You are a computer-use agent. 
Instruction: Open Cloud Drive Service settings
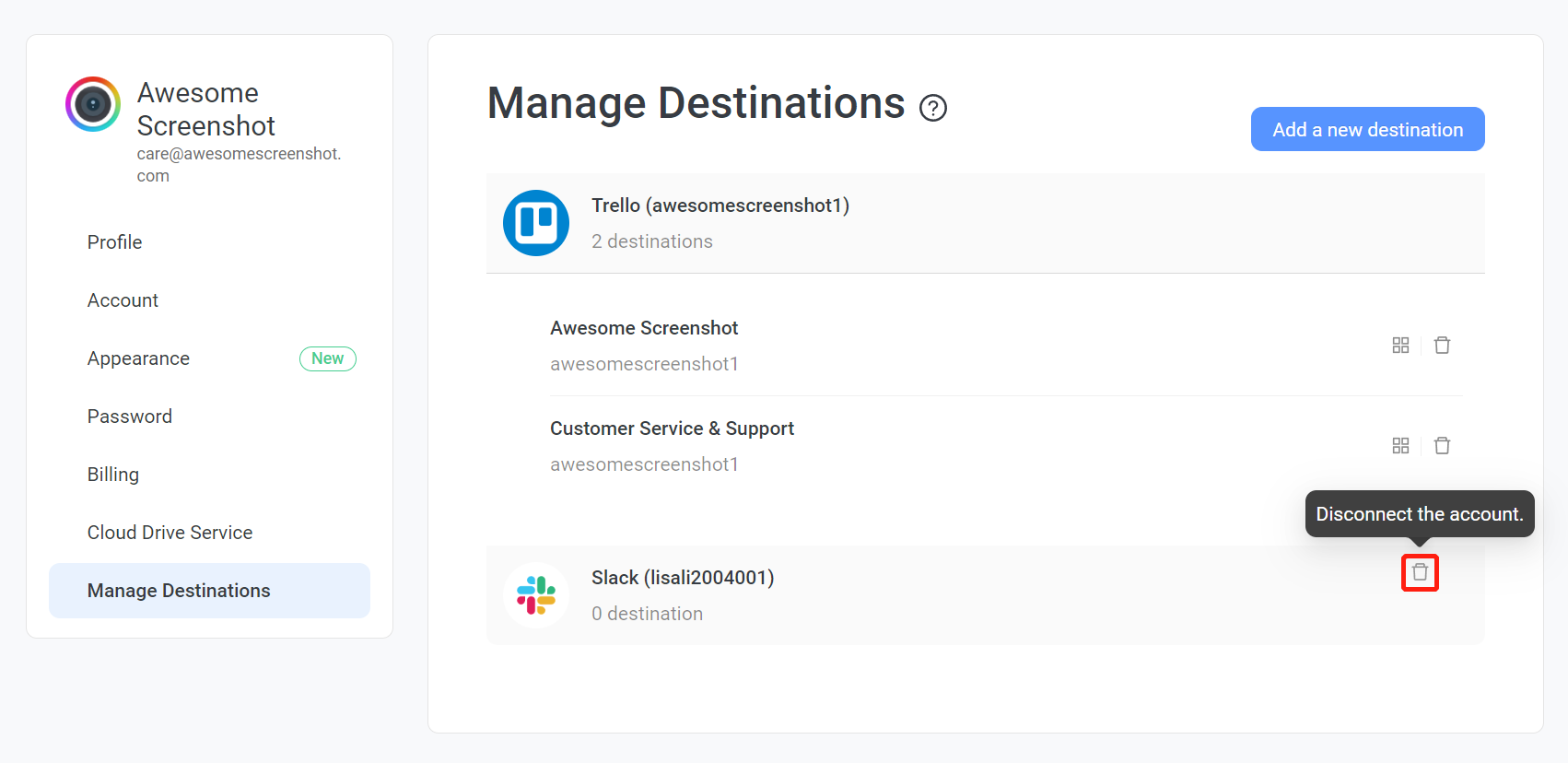(x=170, y=533)
